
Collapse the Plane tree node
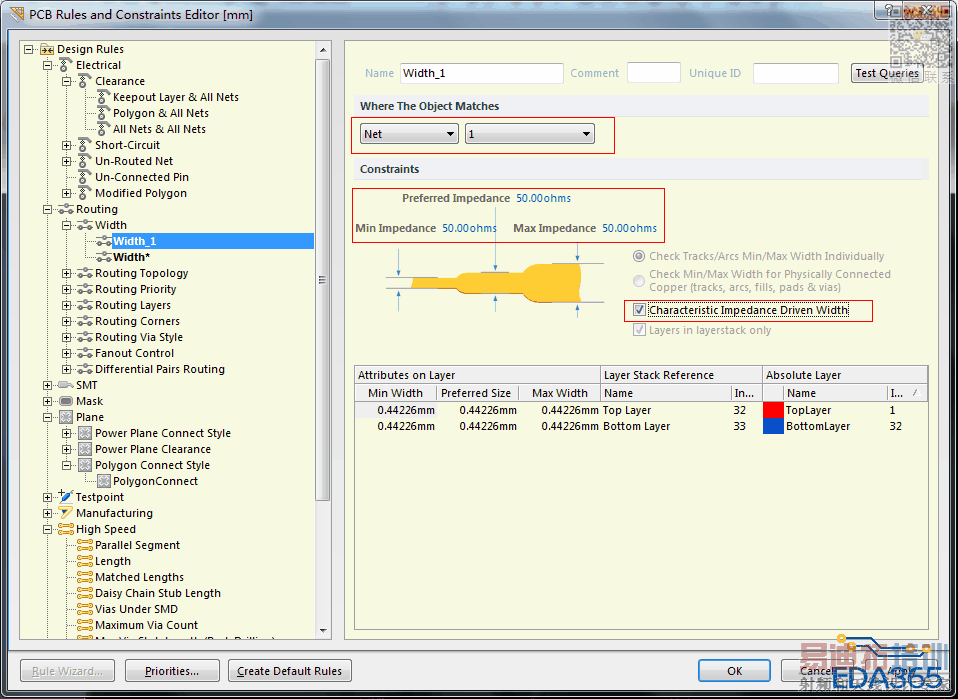(x=47, y=417)
